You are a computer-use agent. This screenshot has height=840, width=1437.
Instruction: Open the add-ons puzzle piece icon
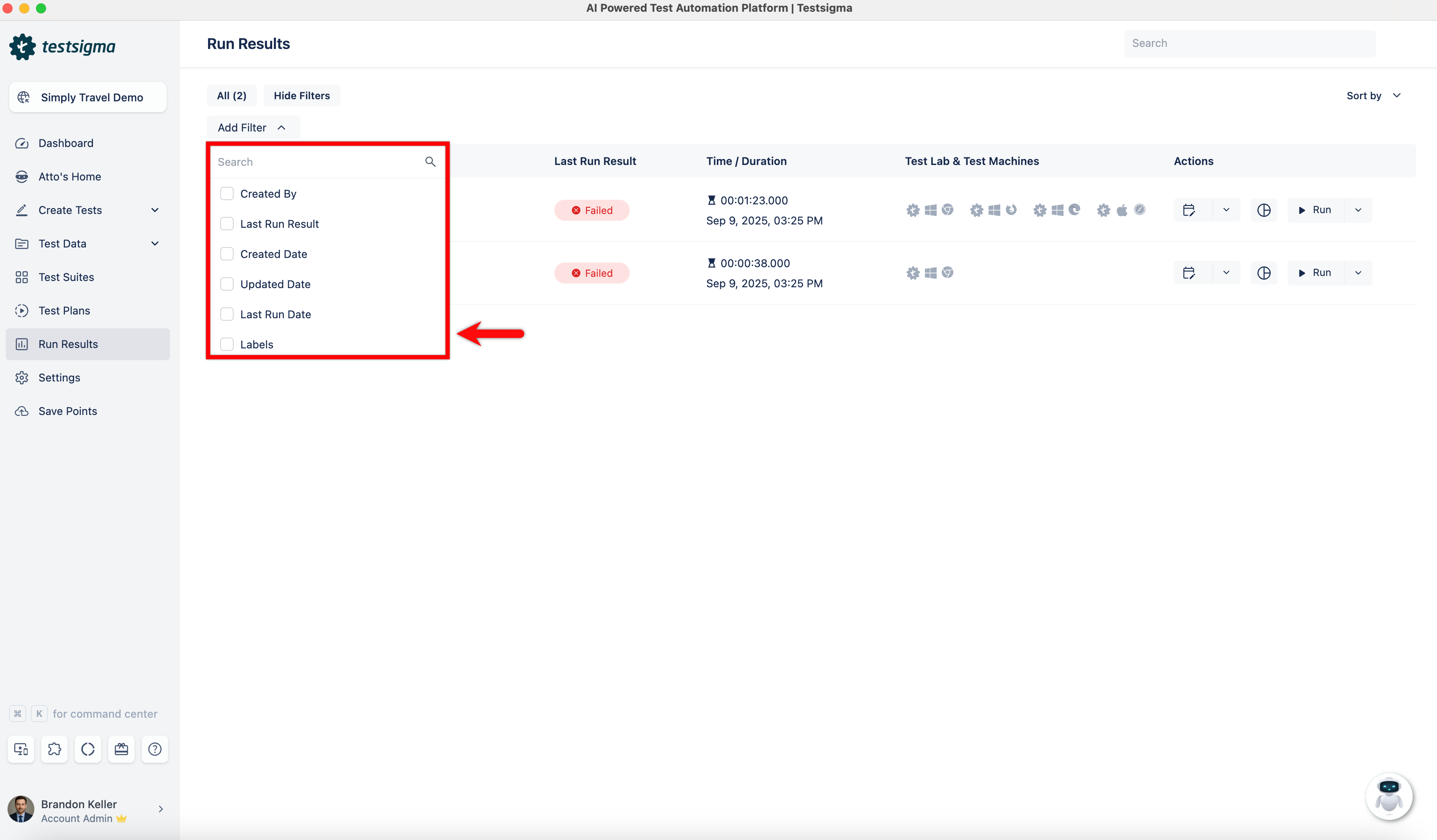[x=54, y=749]
